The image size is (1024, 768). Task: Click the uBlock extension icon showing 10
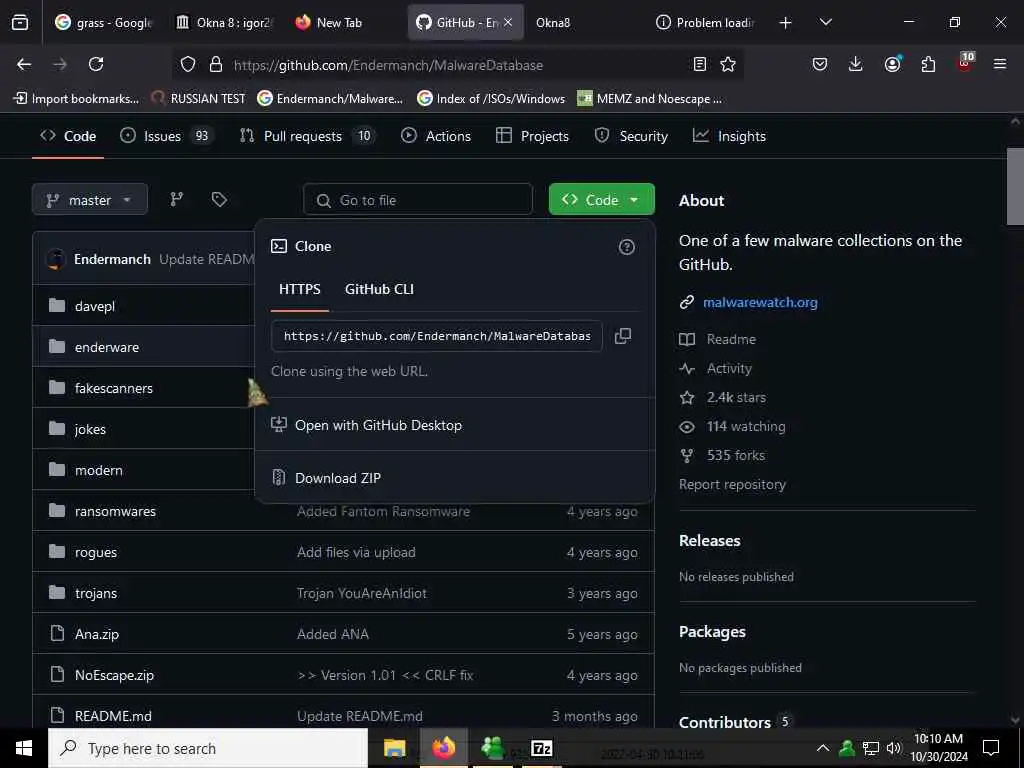pos(965,63)
